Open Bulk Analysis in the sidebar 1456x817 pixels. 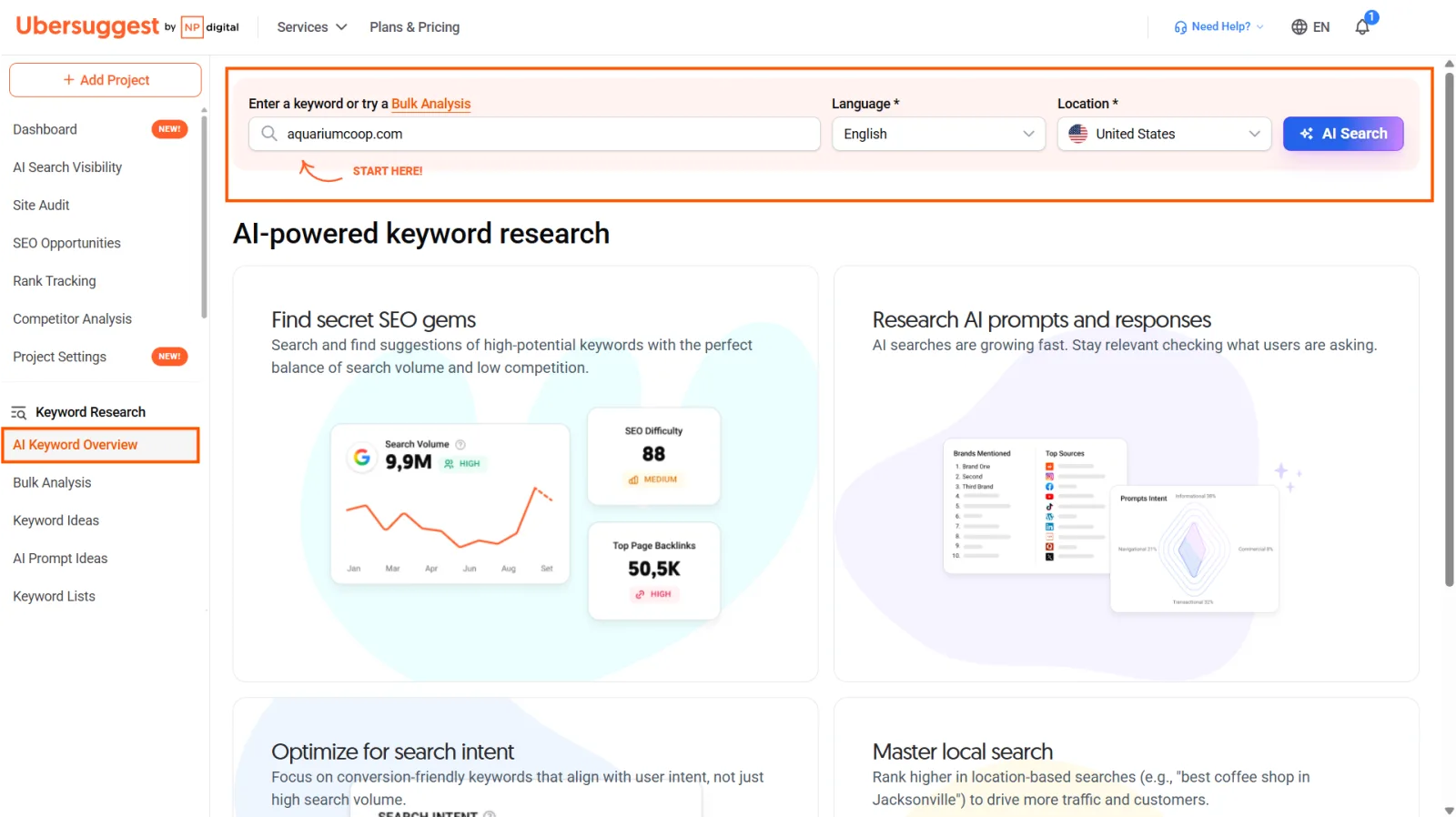pyautogui.click(x=52, y=483)
